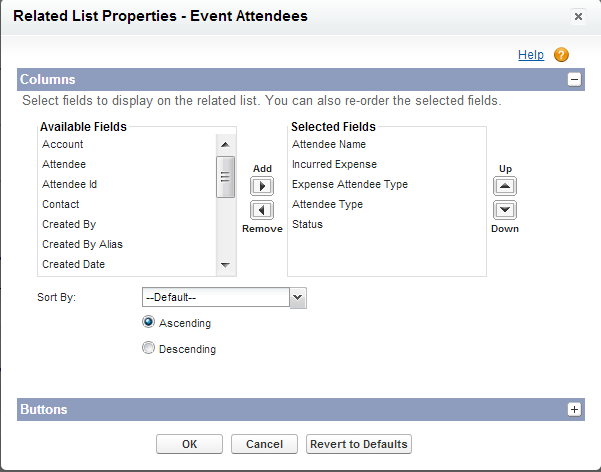This screenshot has width=601, height=472.
Task: Select Account in Available Fields
Action: [63, 144]
